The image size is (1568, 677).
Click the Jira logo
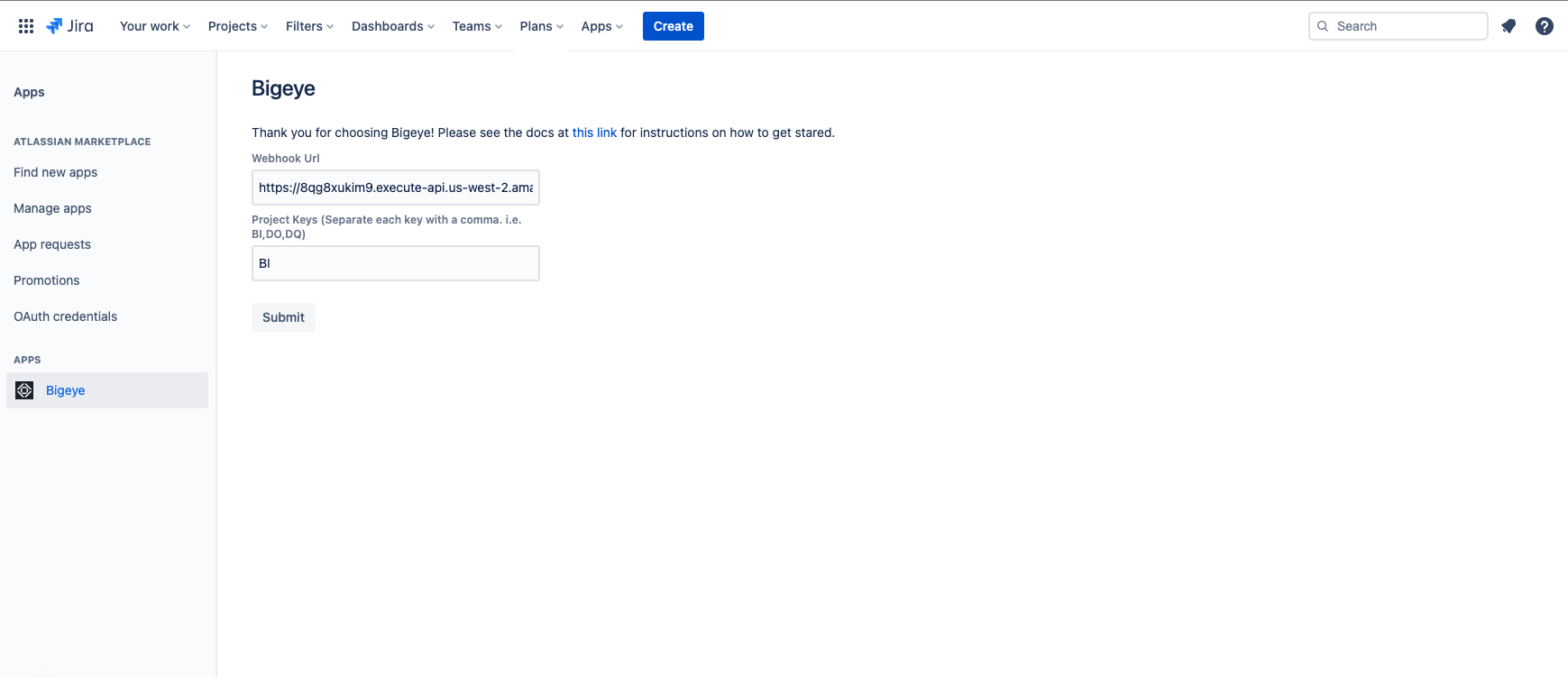70,26
